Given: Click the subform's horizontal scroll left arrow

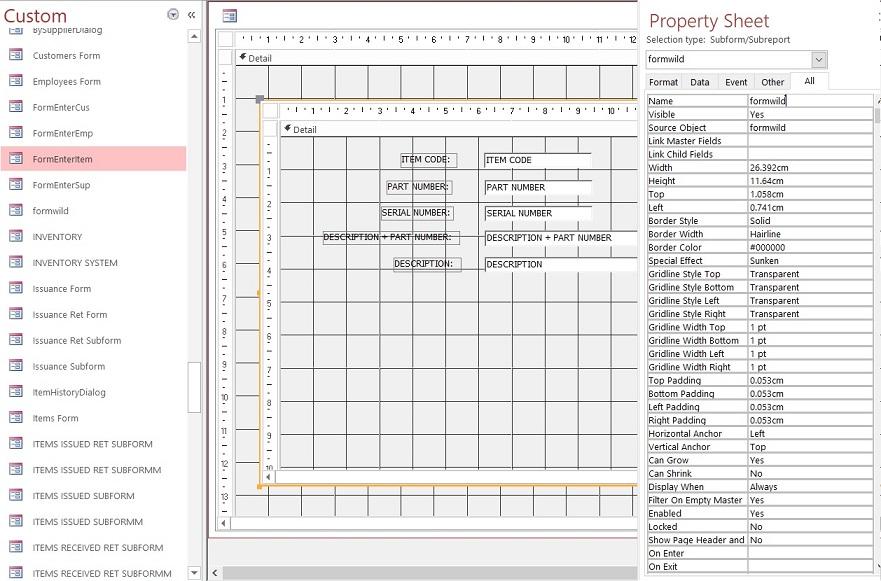Looking at the screenshot, I should pyautogui.click(x=269, y=477).
